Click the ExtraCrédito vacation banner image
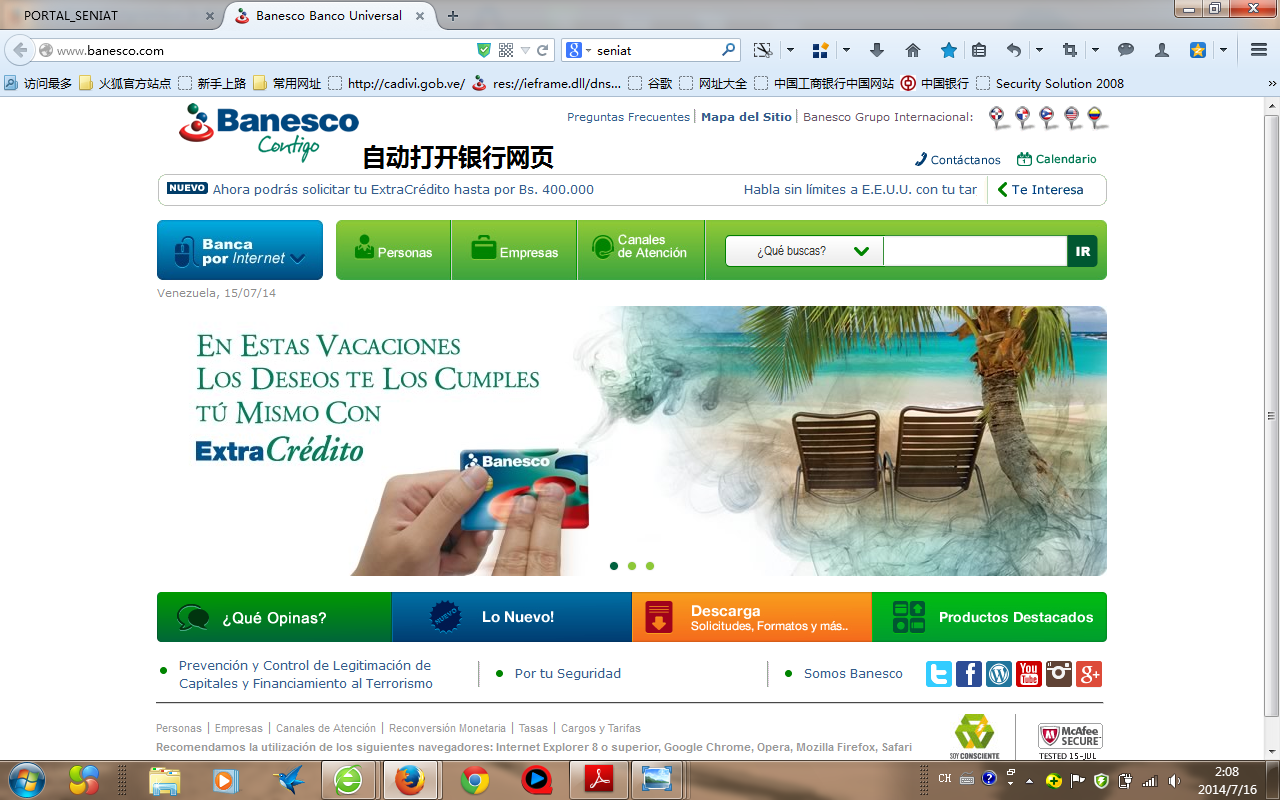Image resolution: width=1280 pixels, height=800 pixels. tap(632, 441)
